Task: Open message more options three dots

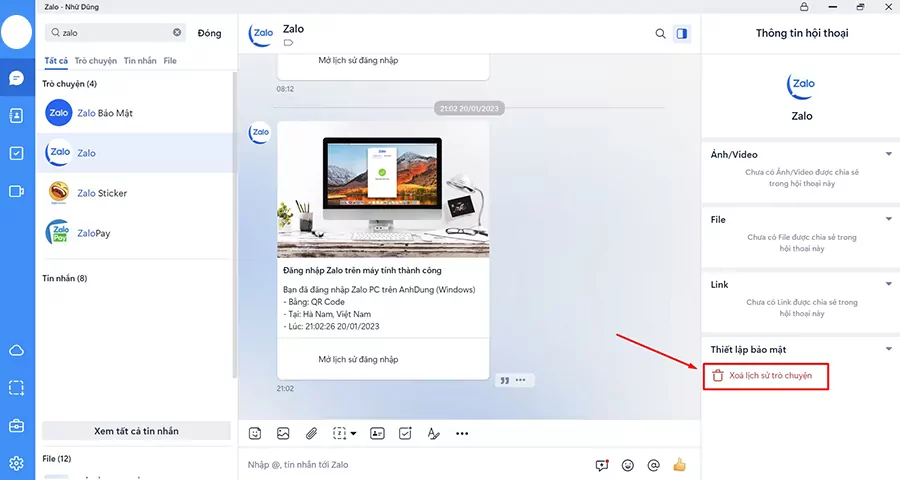Action: click(521, 380)
